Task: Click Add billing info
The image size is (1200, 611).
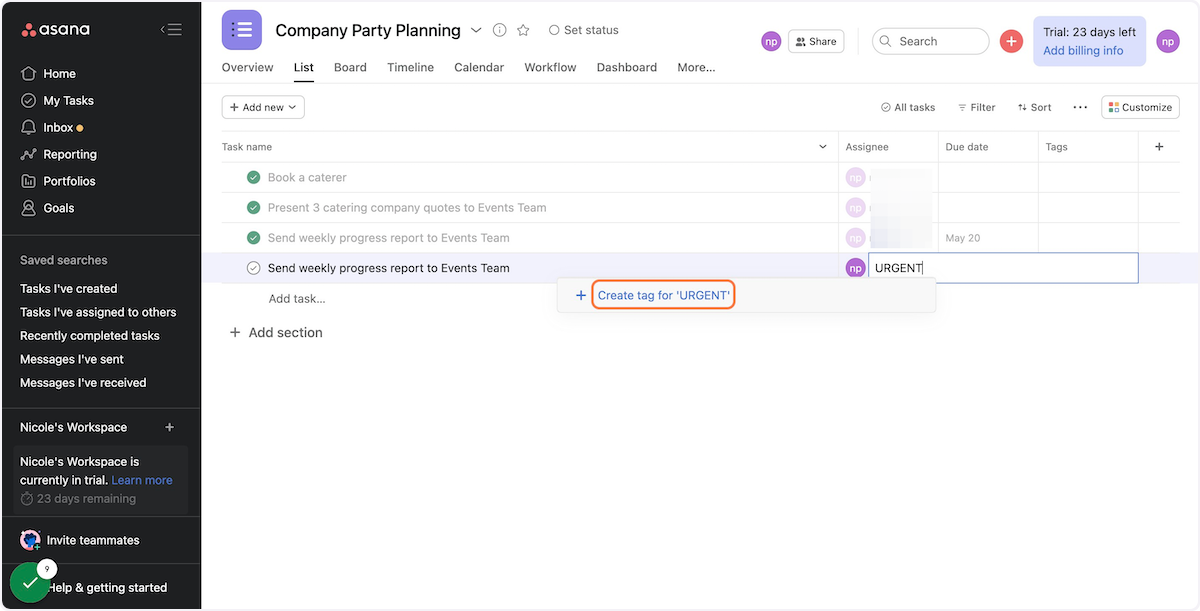Action: 1083,51
